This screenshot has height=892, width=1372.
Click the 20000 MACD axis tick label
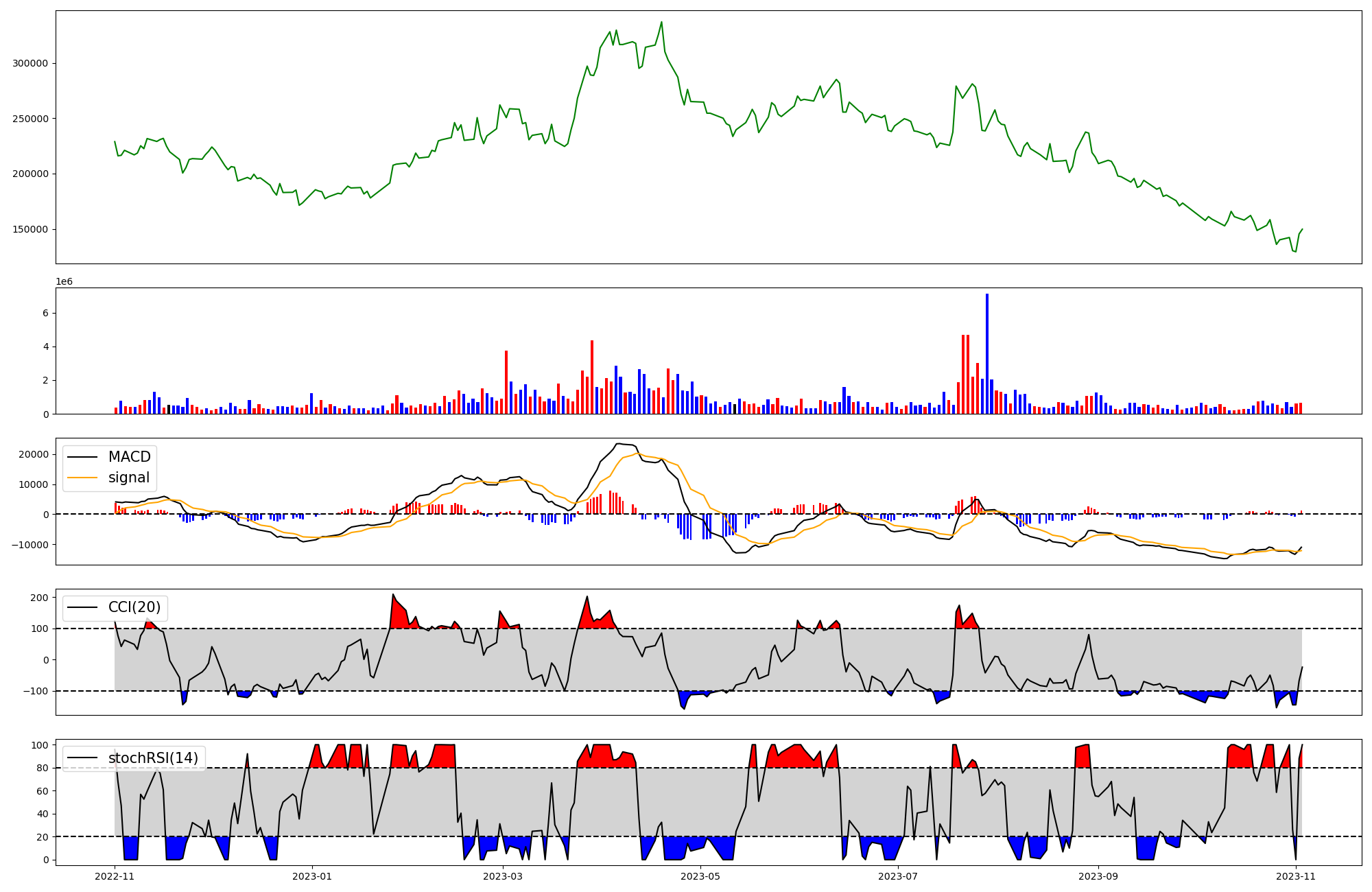(x=34, y=454)
